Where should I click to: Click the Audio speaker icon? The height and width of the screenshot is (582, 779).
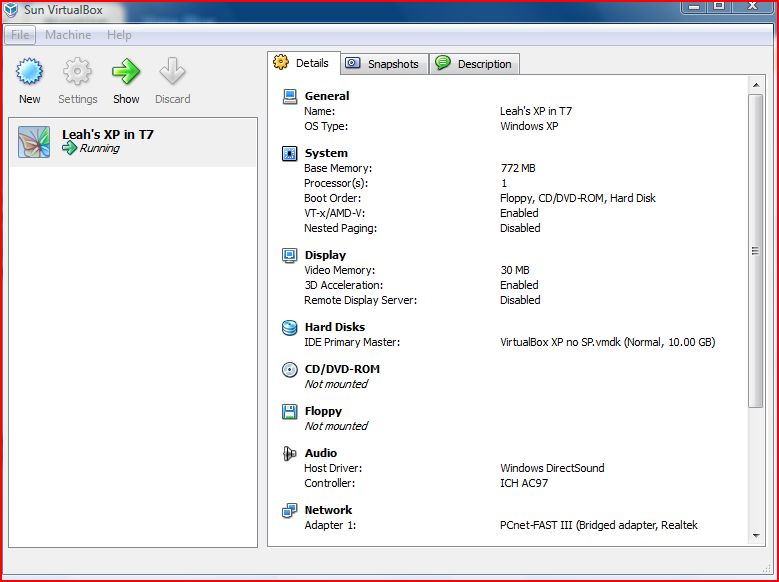pos(289,453)
